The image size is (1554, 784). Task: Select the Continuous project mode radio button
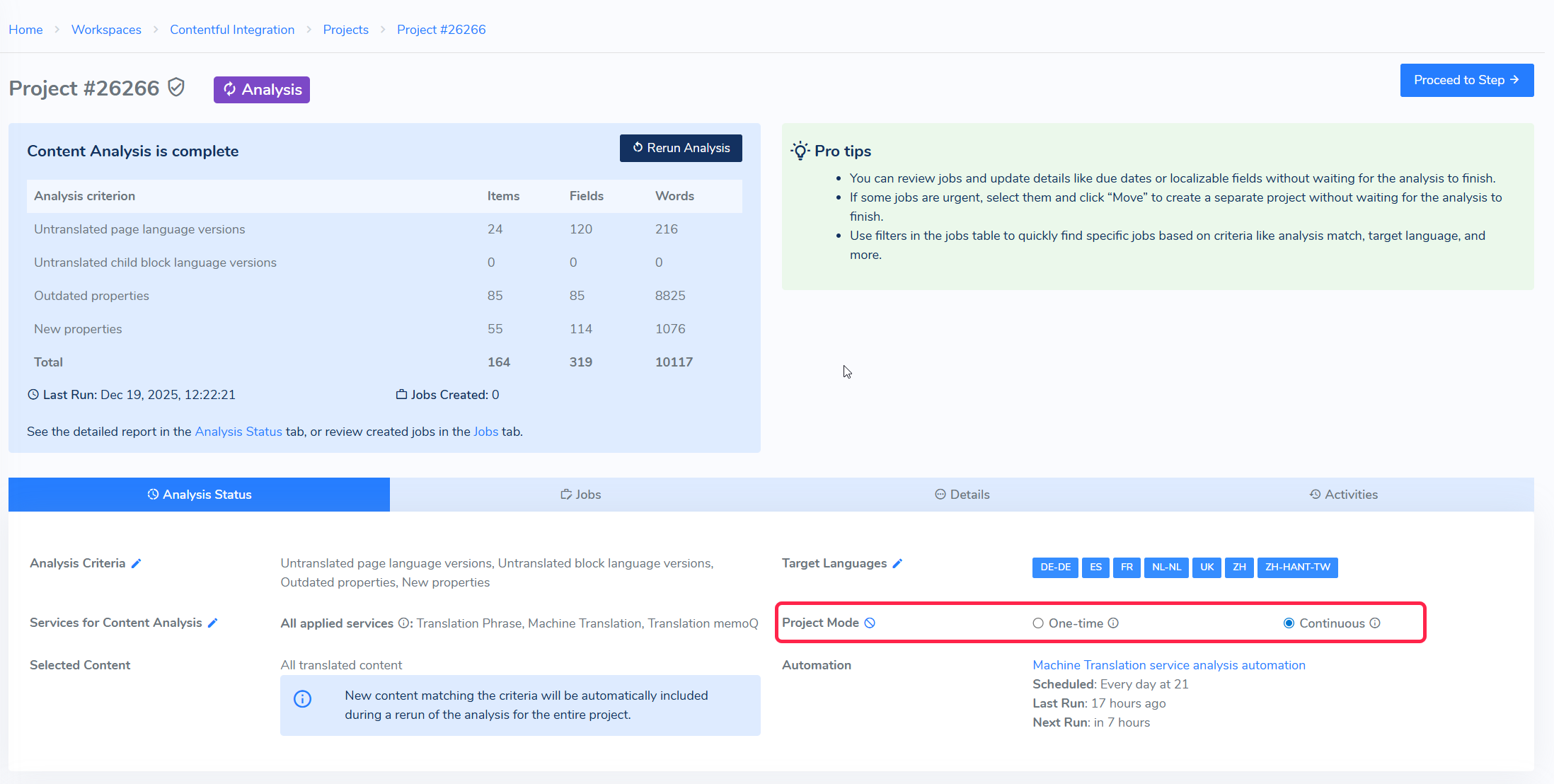click(1289, 623)
